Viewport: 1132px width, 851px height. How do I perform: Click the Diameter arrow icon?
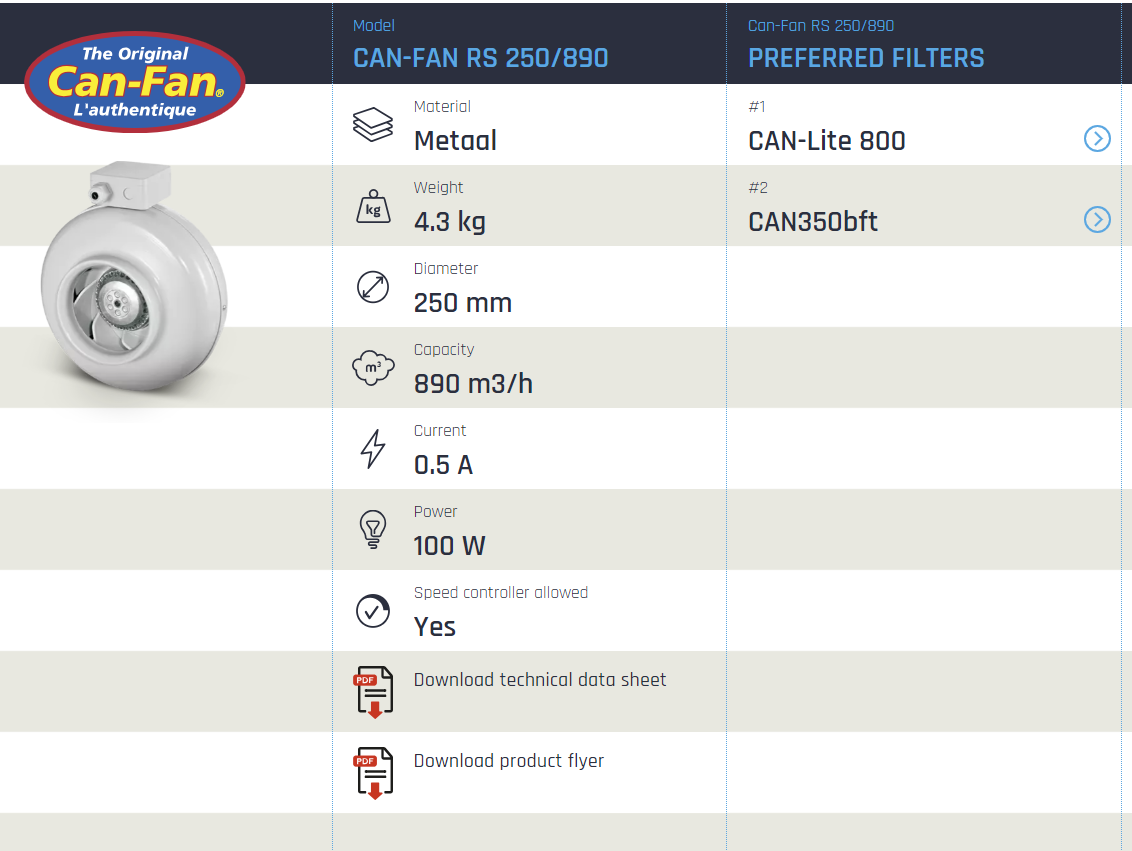pyautogui.click(x=373, y=287)
